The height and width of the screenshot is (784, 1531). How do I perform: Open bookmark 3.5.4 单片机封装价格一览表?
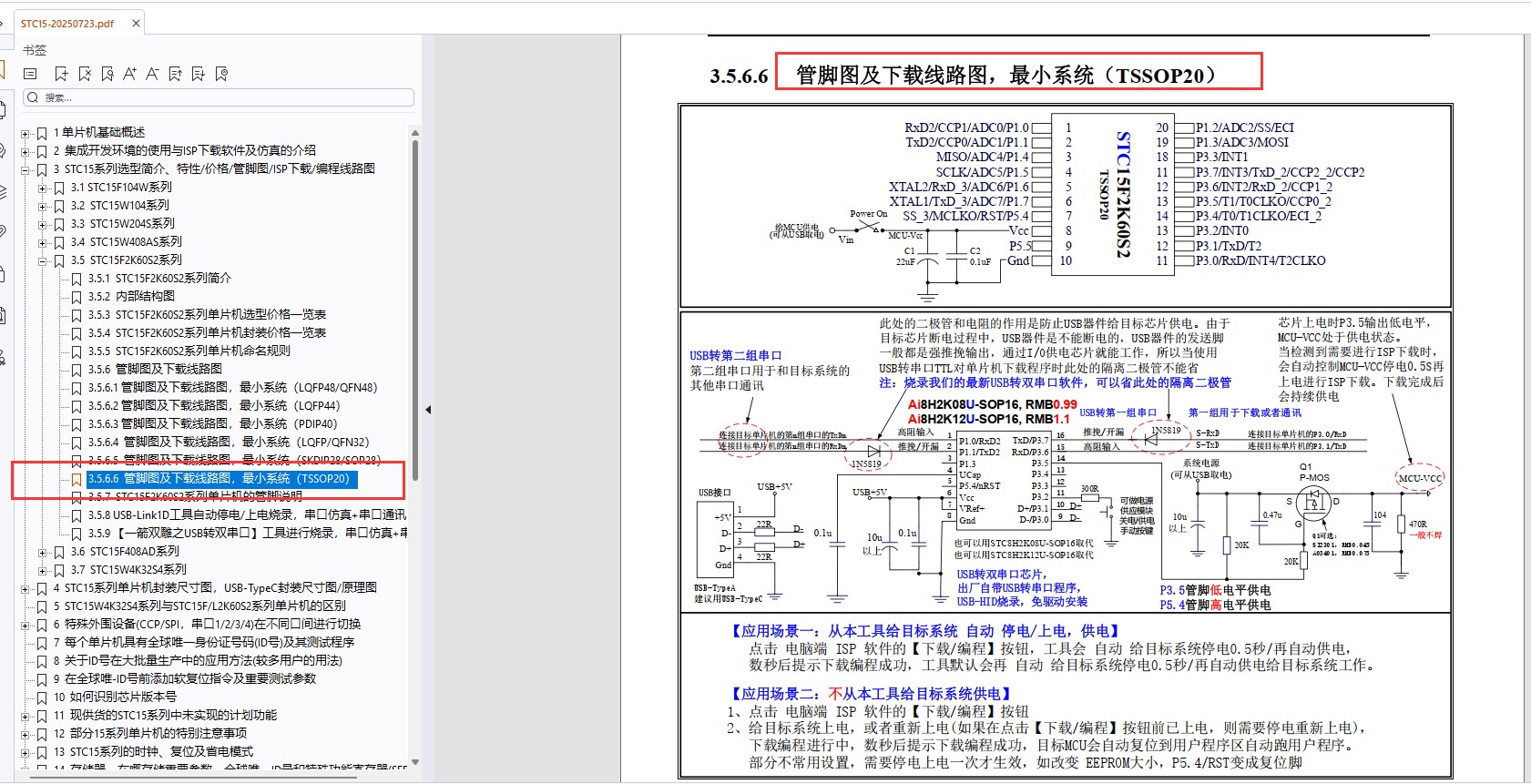[x=207, y=333]
